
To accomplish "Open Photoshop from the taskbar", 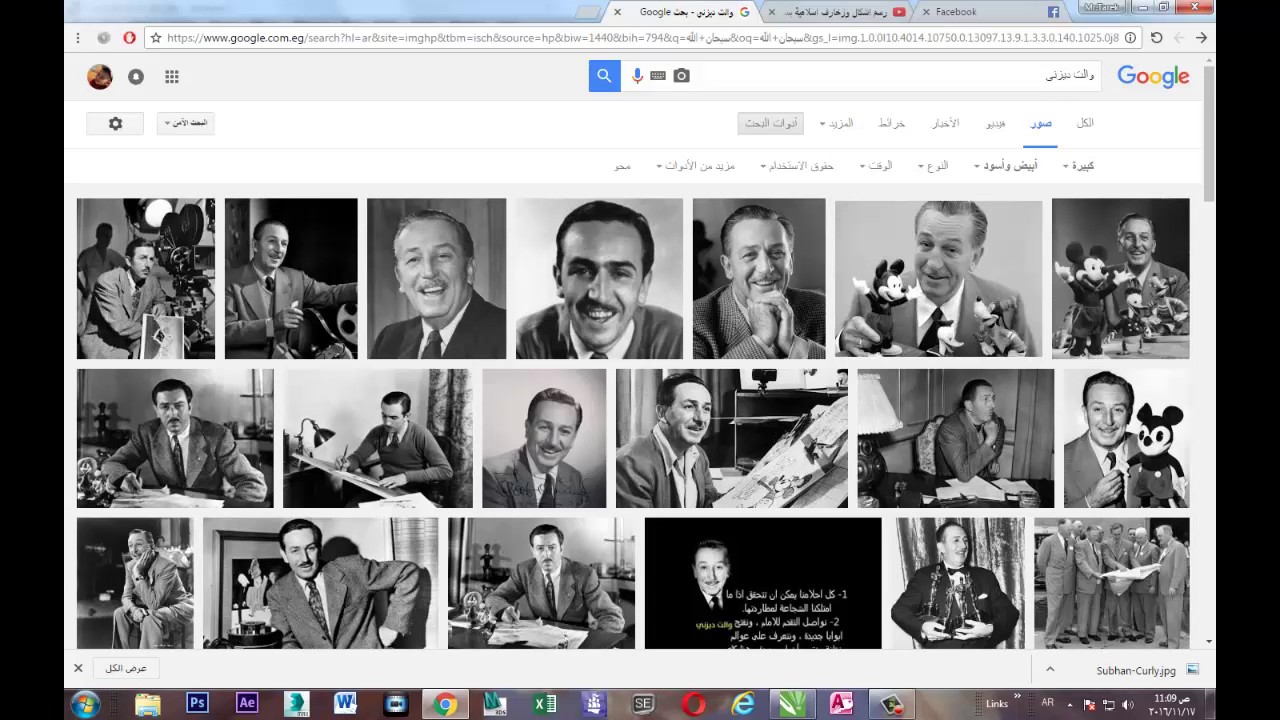I will point(197,703).
